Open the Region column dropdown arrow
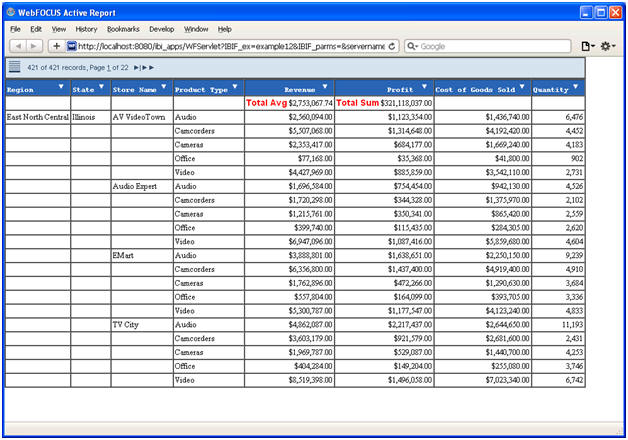Image resolution: width=628 pixels, height=440 pixels. [x=61, y=86]
